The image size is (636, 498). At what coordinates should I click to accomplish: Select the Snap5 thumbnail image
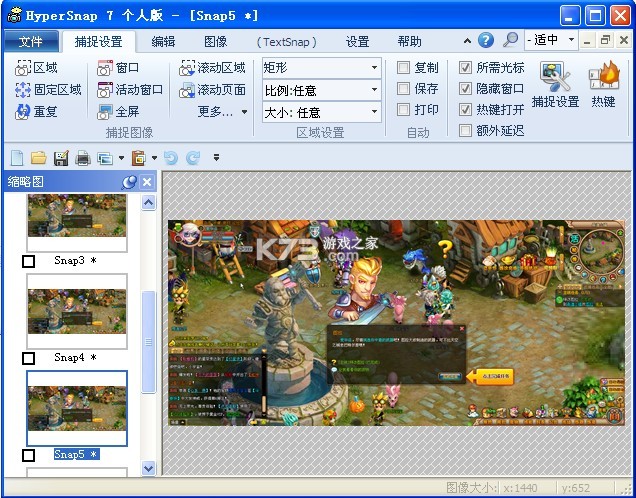77,408
